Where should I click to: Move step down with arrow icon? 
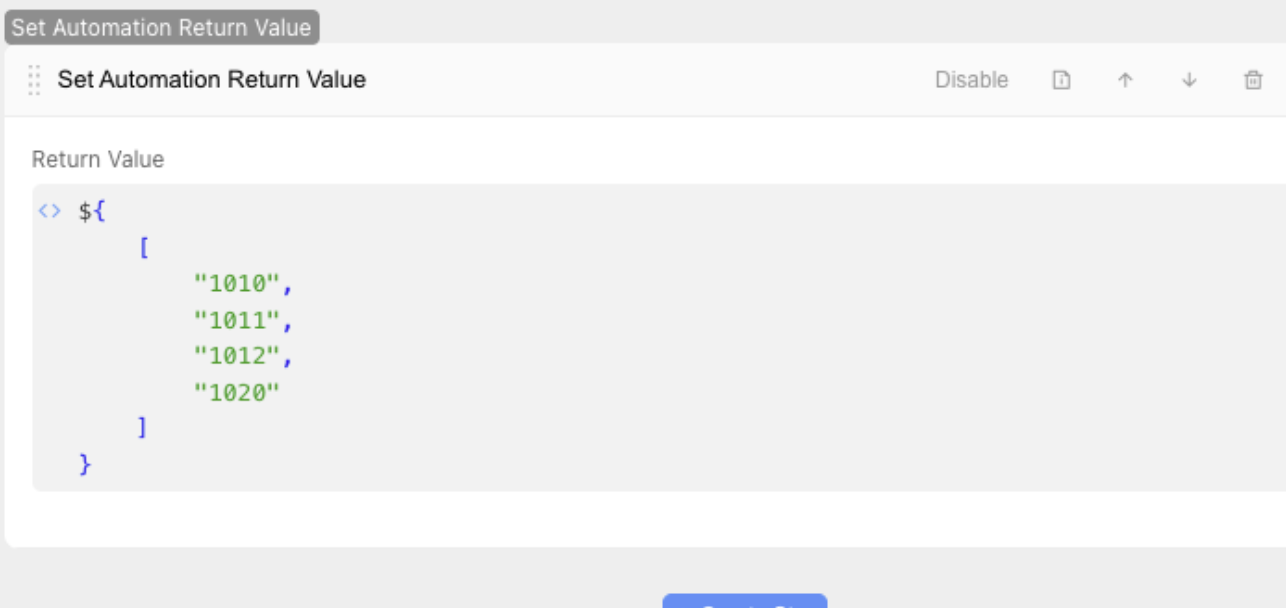coord(1189,81)
